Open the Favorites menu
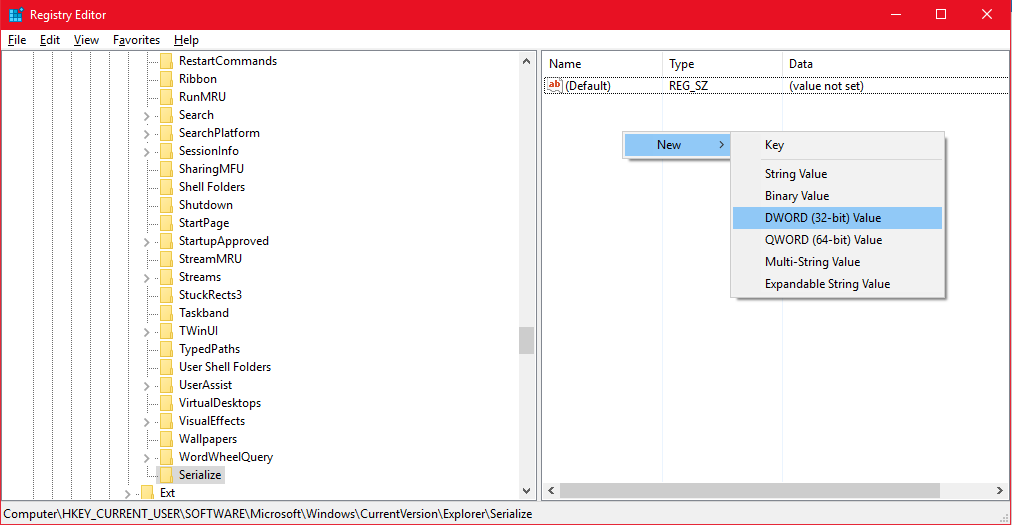Screen dimensions: 1012x525 coord(136,40)
